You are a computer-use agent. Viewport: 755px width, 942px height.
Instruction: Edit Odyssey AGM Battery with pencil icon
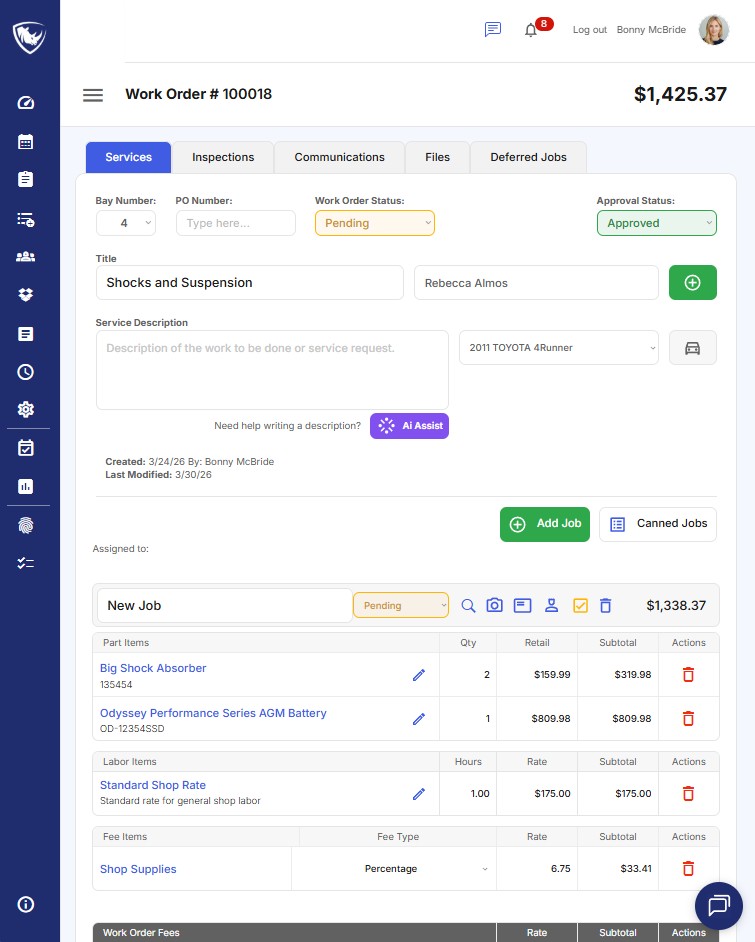(x=419, y=719)
